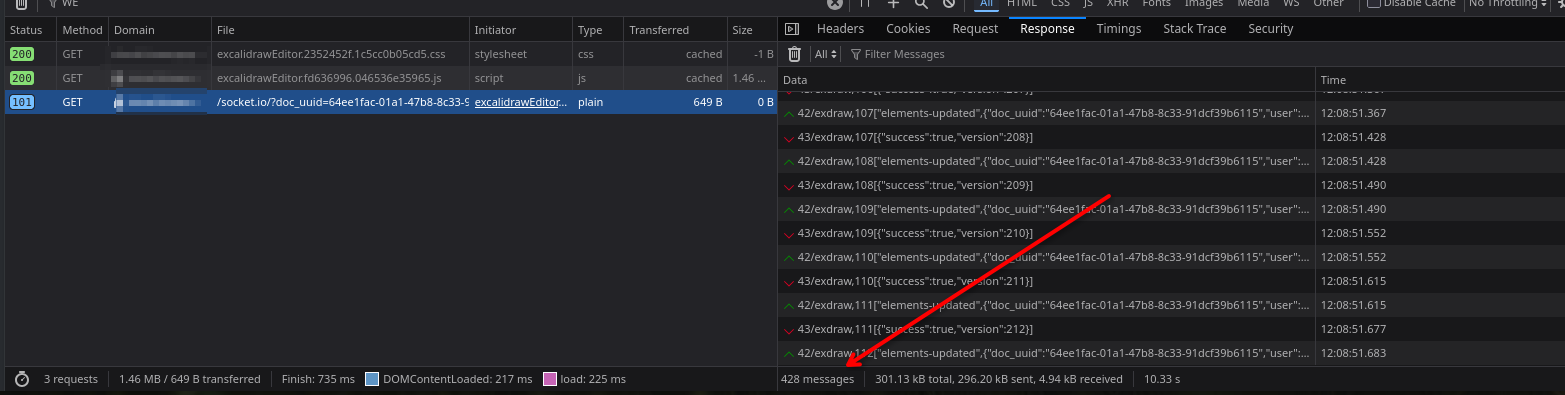1565x395 pixels.
Task: Open request blocking panel icon
Action: 949,4
